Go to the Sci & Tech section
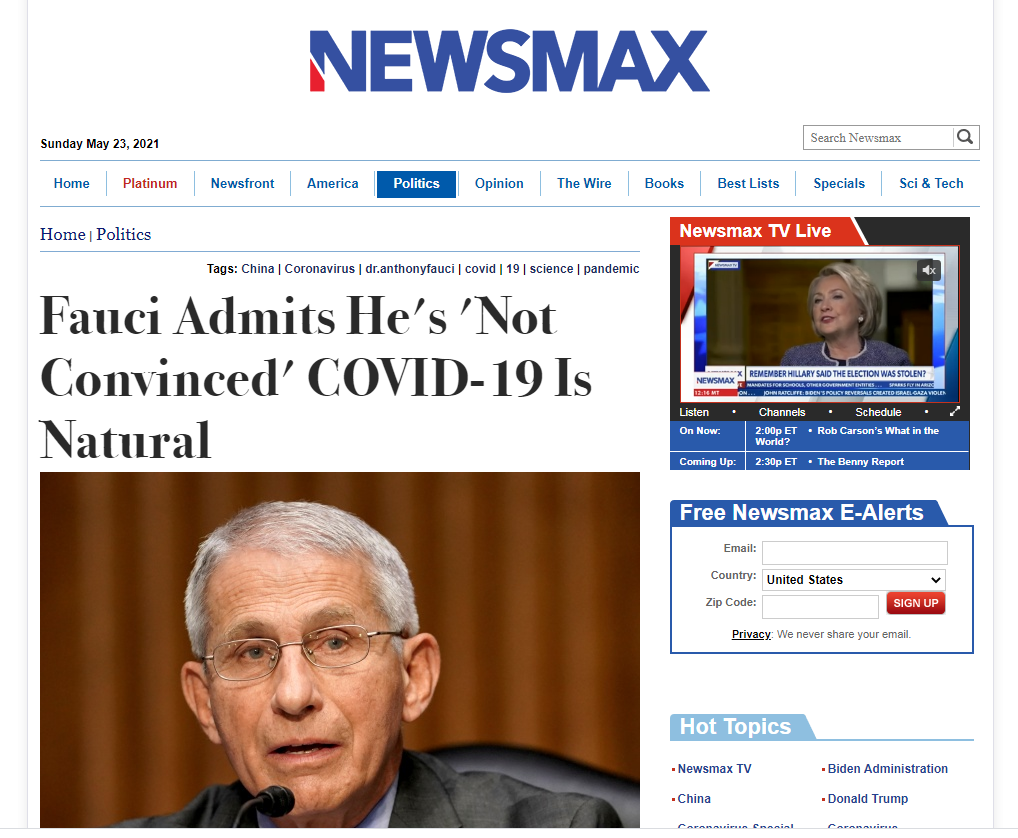 (x=931, y=184)
